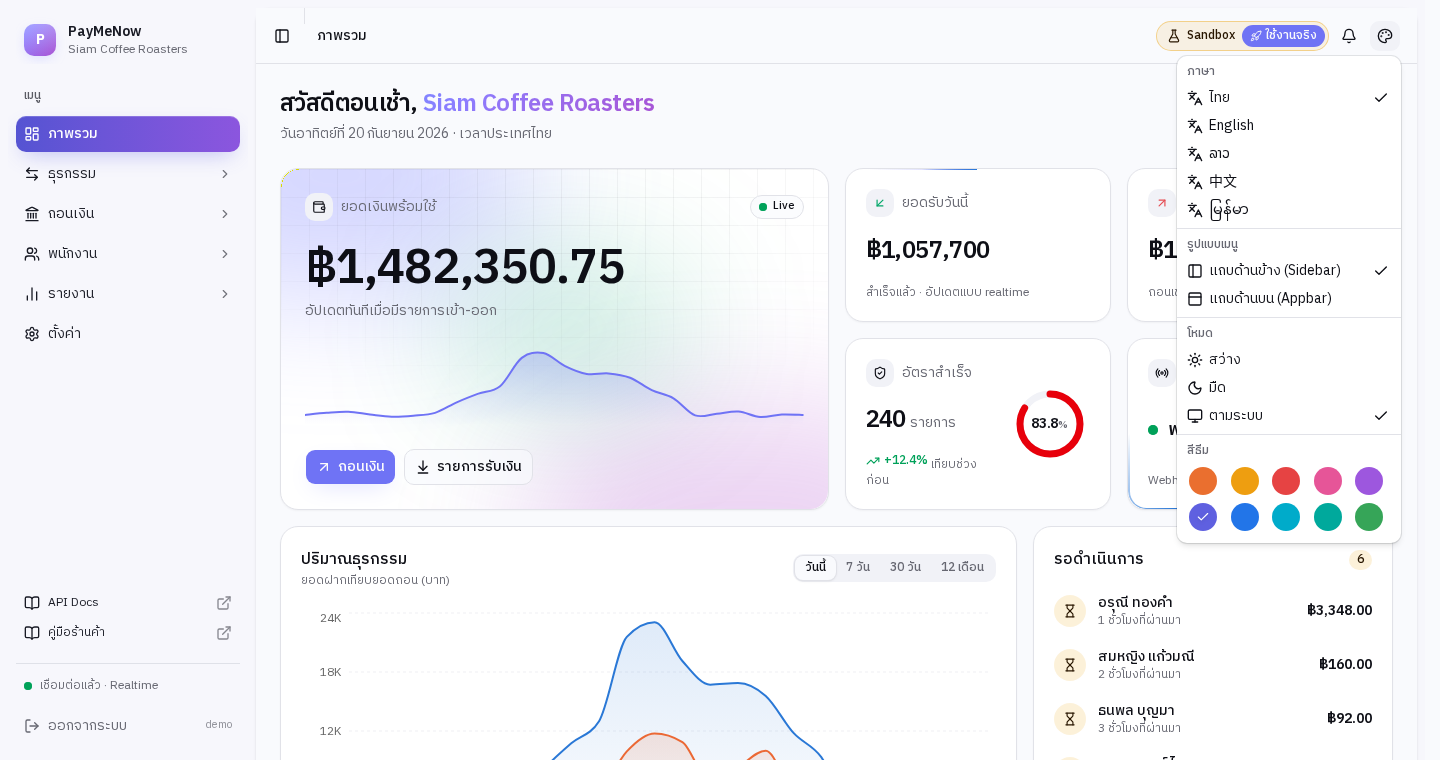Select มืด dark mode
Screen dimensions: 1440x760
(1289, 388)
